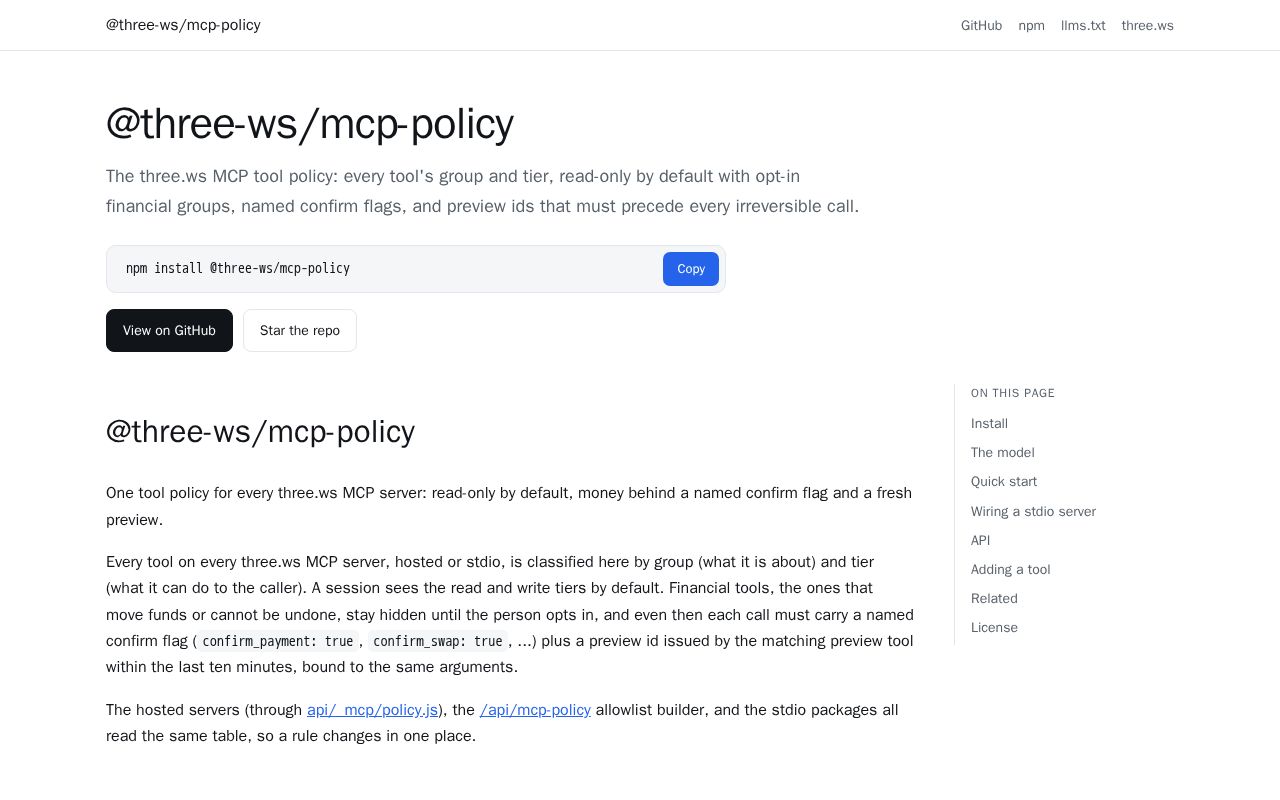The image size is (1280, 800).
Task: Go to Quick start in page contents
Action: 1003,482
